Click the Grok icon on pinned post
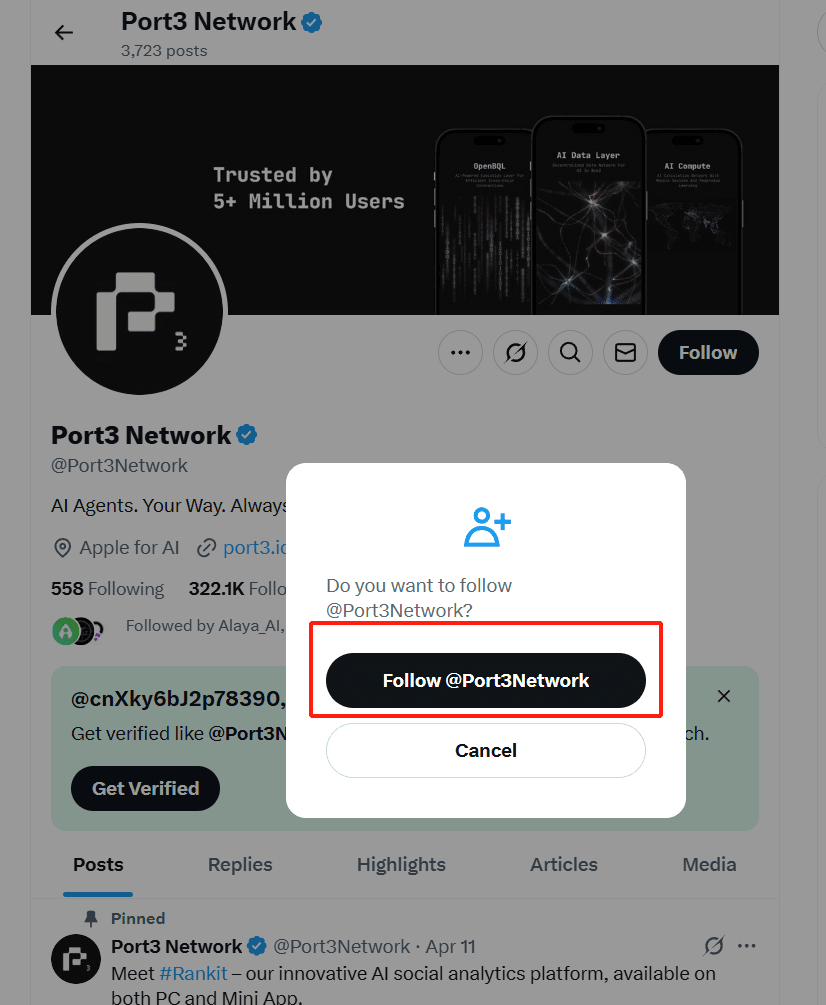The height and width of the screenshot is (1005, 826). [713, 945]
